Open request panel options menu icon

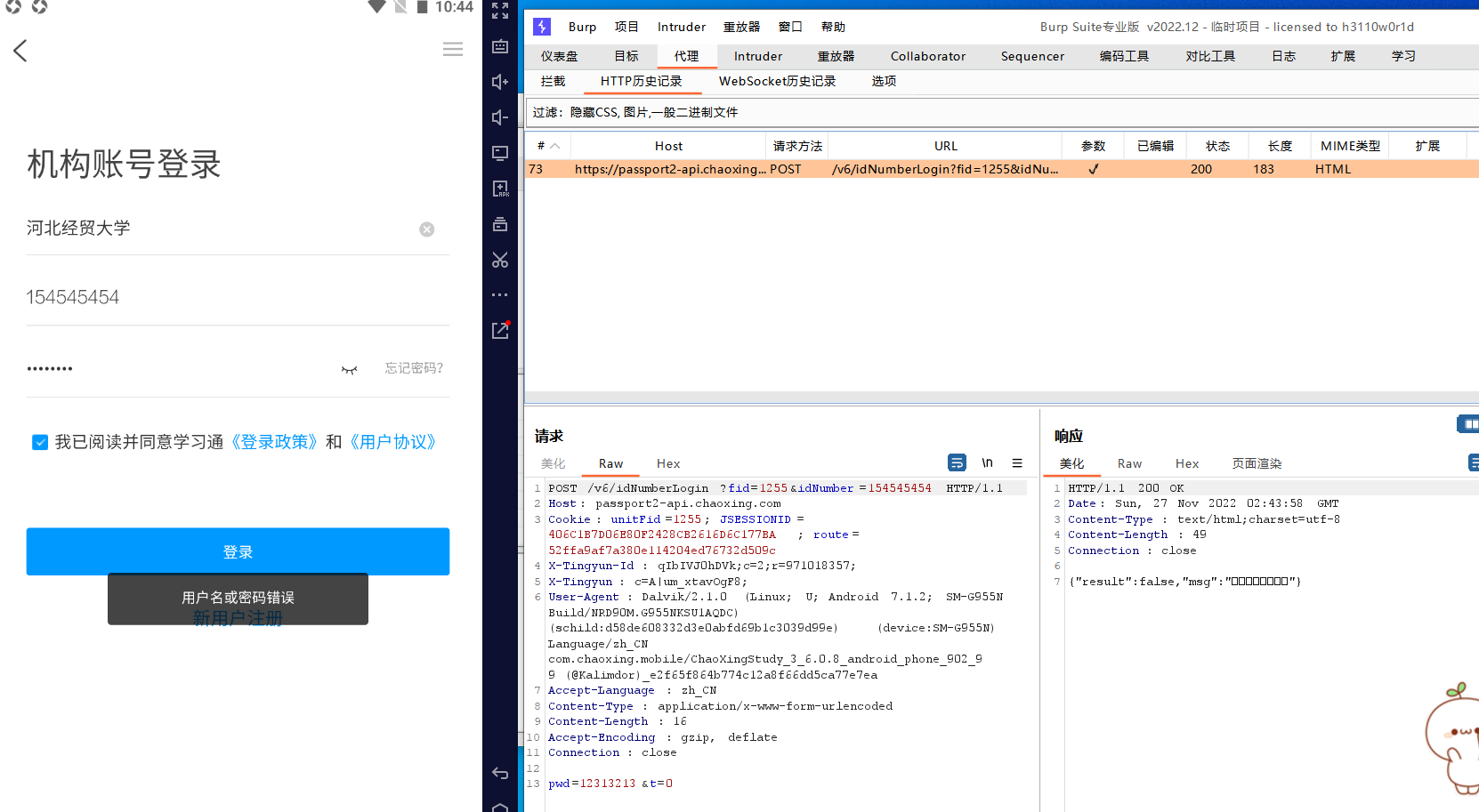pyautogui.click(x=1017, y=462)
